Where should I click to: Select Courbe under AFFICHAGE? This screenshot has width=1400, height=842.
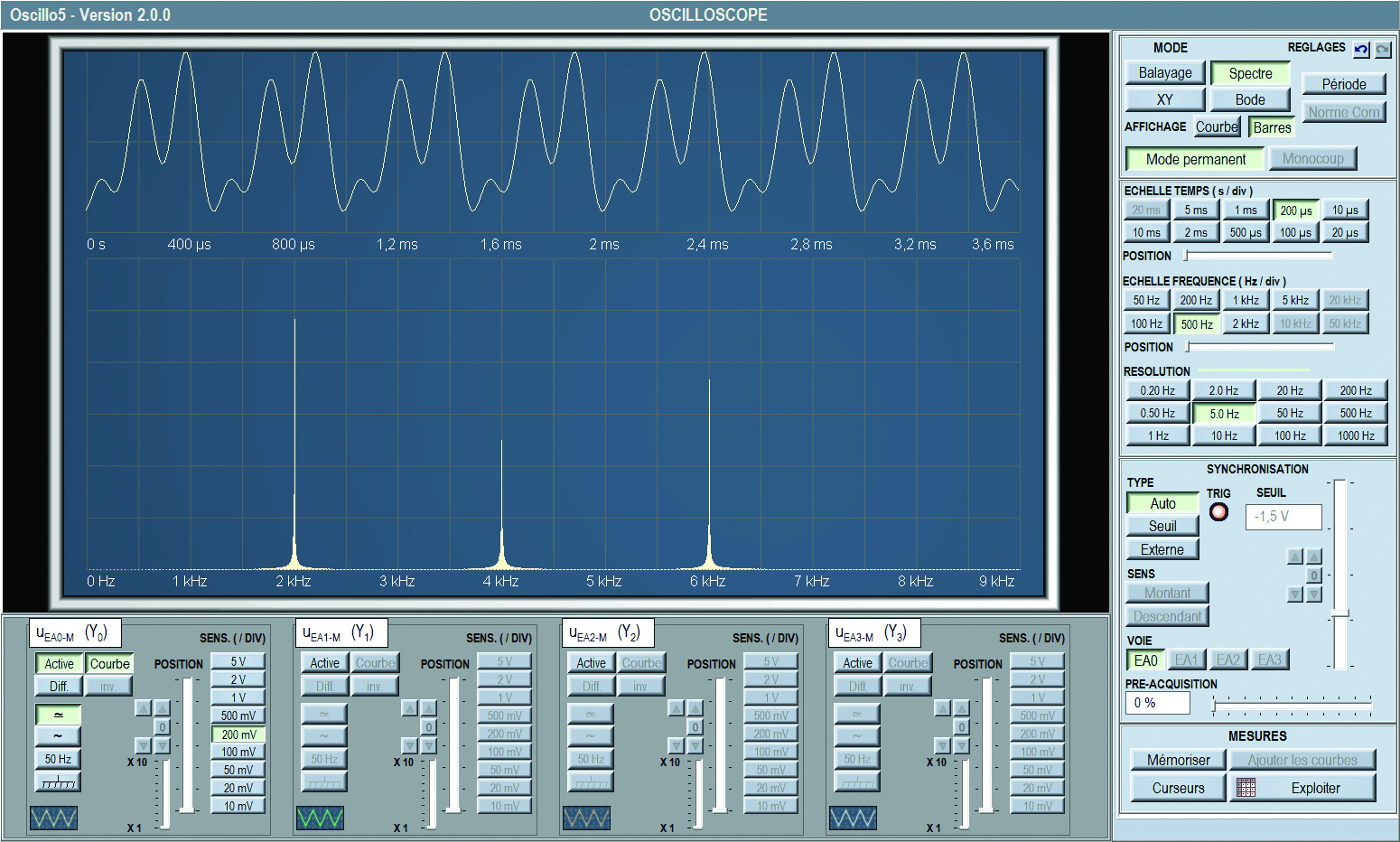[1217, 127]
